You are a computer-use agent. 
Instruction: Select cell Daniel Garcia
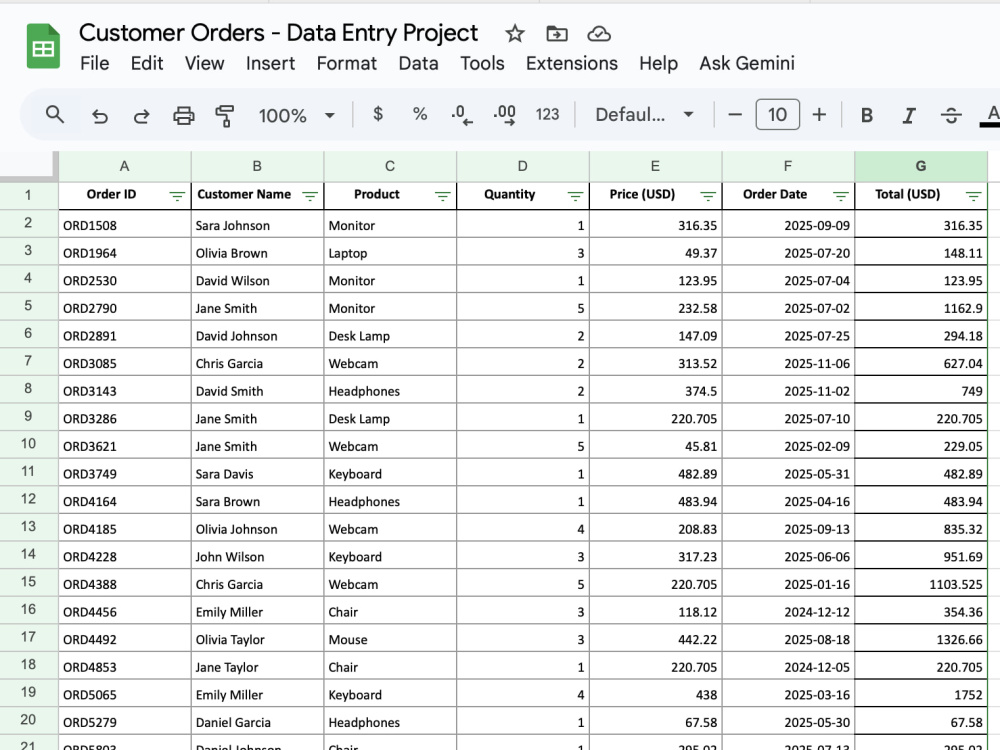pyautogui.click(x=257, y=722)
